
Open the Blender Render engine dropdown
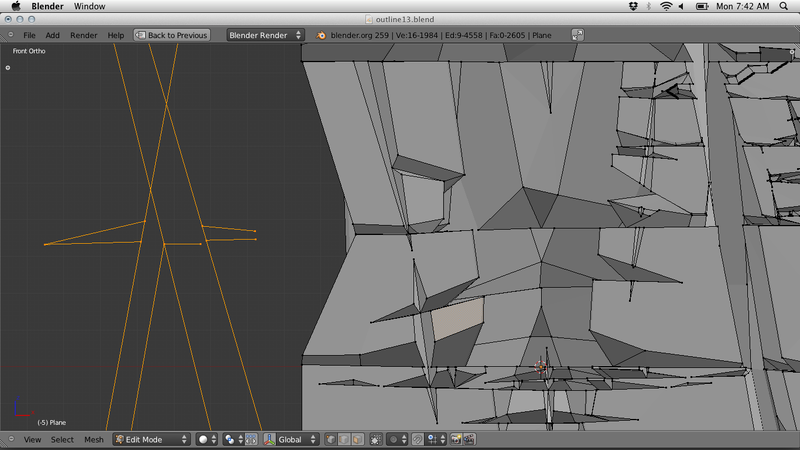pyautogui.click(x=265, y=35)
